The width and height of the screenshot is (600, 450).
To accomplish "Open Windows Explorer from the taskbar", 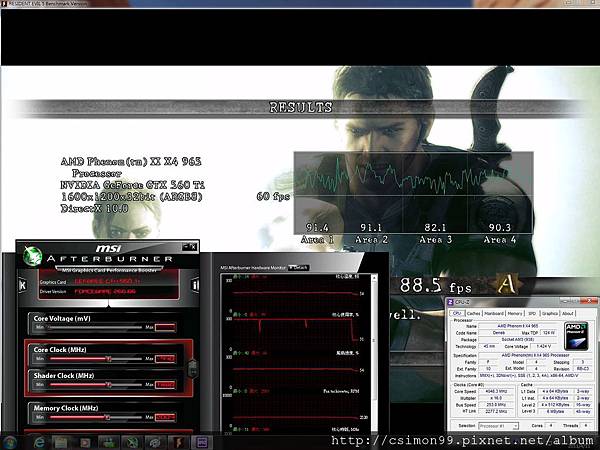I will pos(60,443).
